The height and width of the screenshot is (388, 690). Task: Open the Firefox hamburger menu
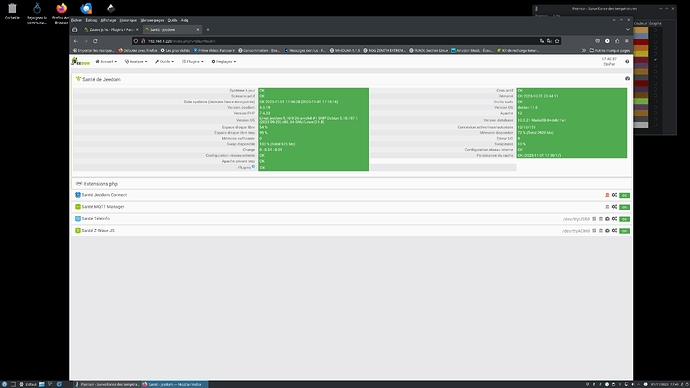[627, 41]
